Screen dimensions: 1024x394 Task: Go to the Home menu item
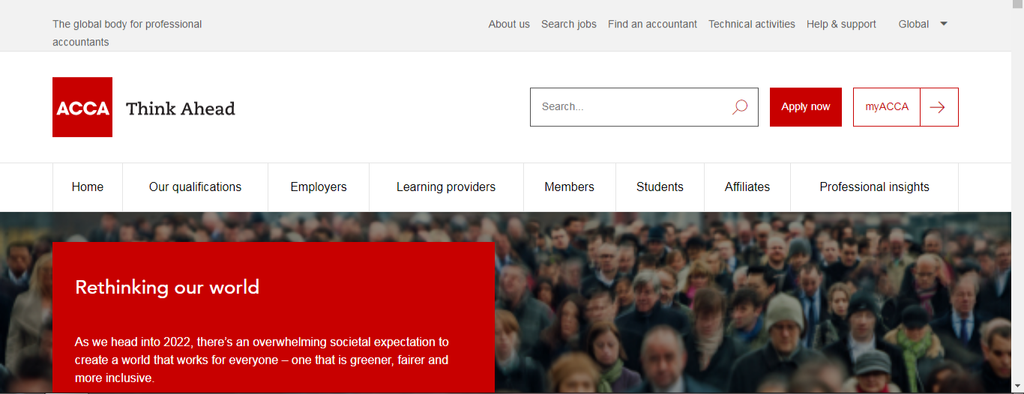88,187
